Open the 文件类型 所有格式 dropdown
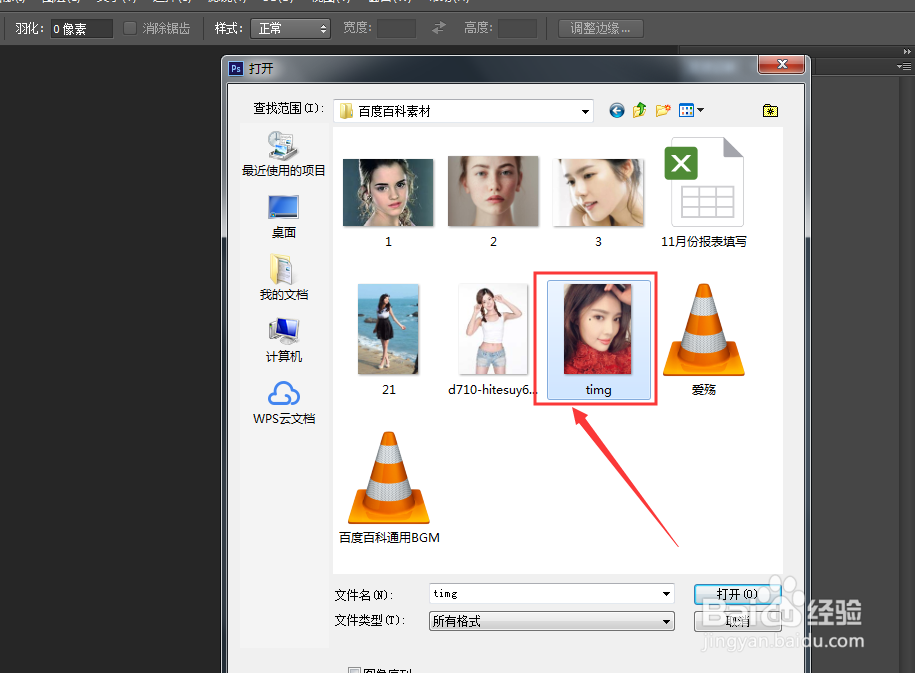 coord(551,621)
